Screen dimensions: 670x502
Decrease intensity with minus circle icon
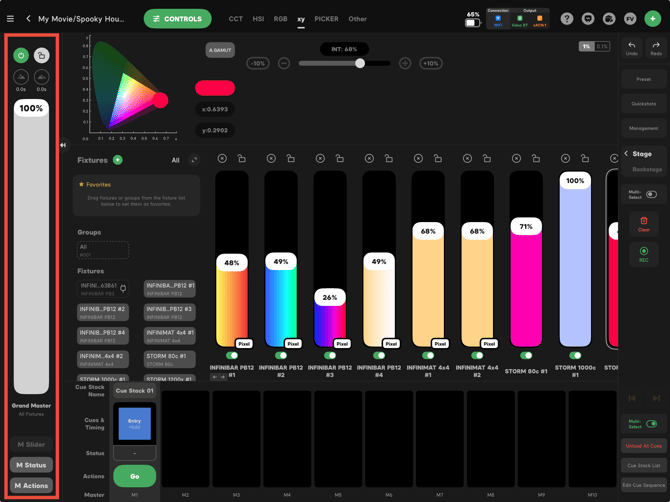tap(284, 64)
